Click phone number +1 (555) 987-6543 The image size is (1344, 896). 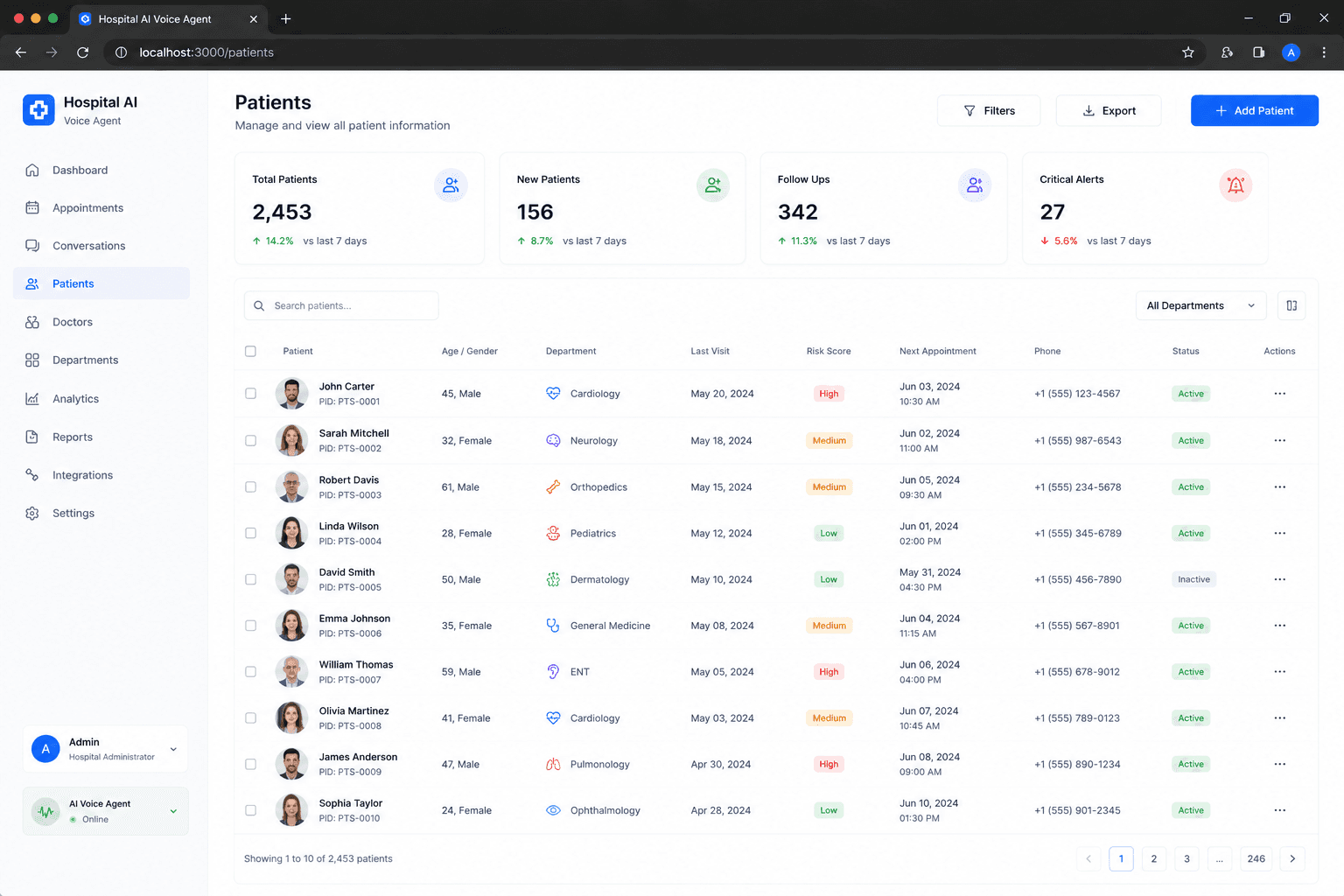[x=1077, y=440]
